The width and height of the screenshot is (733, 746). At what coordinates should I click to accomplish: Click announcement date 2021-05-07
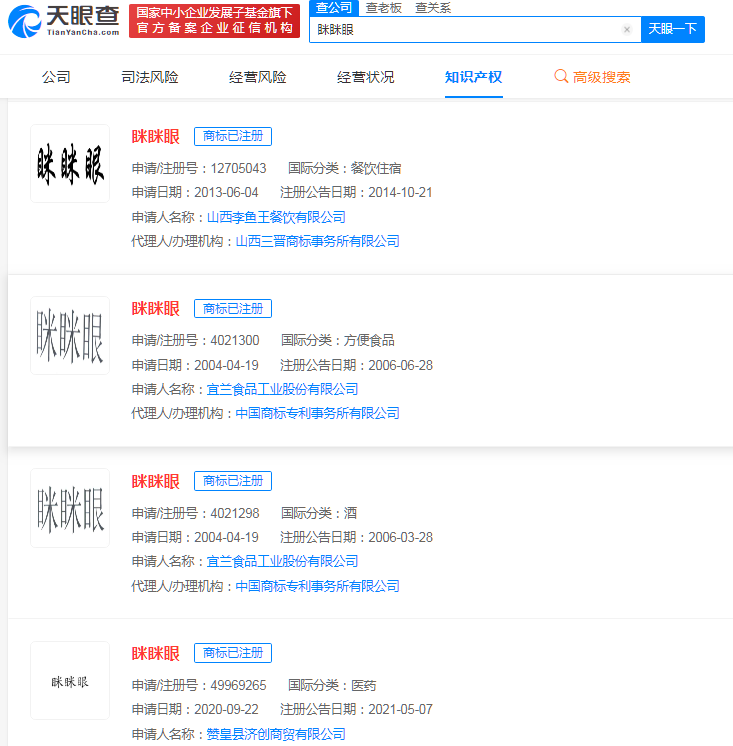[401, 709]
